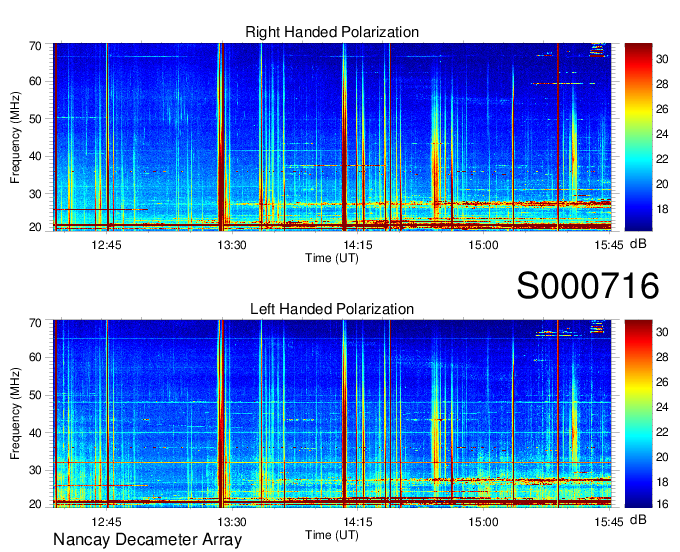The image size is (680, 552).
Task: Click the '30' dB label on top color bar
Action: pyautogui.click(x=662, y=59)
